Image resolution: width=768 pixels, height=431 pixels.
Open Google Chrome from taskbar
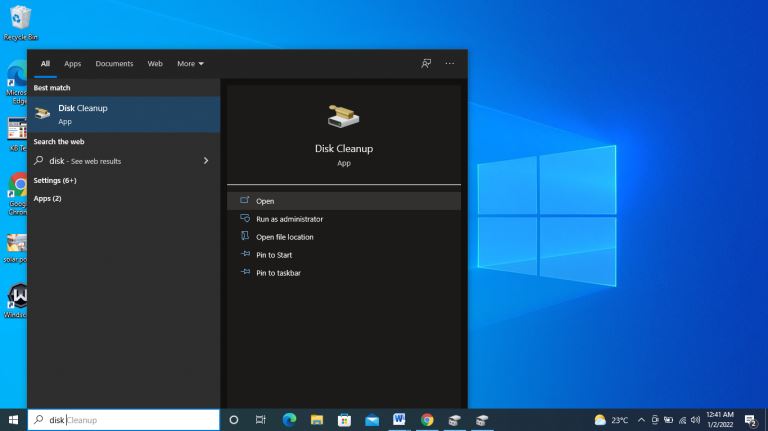[427, 420]
